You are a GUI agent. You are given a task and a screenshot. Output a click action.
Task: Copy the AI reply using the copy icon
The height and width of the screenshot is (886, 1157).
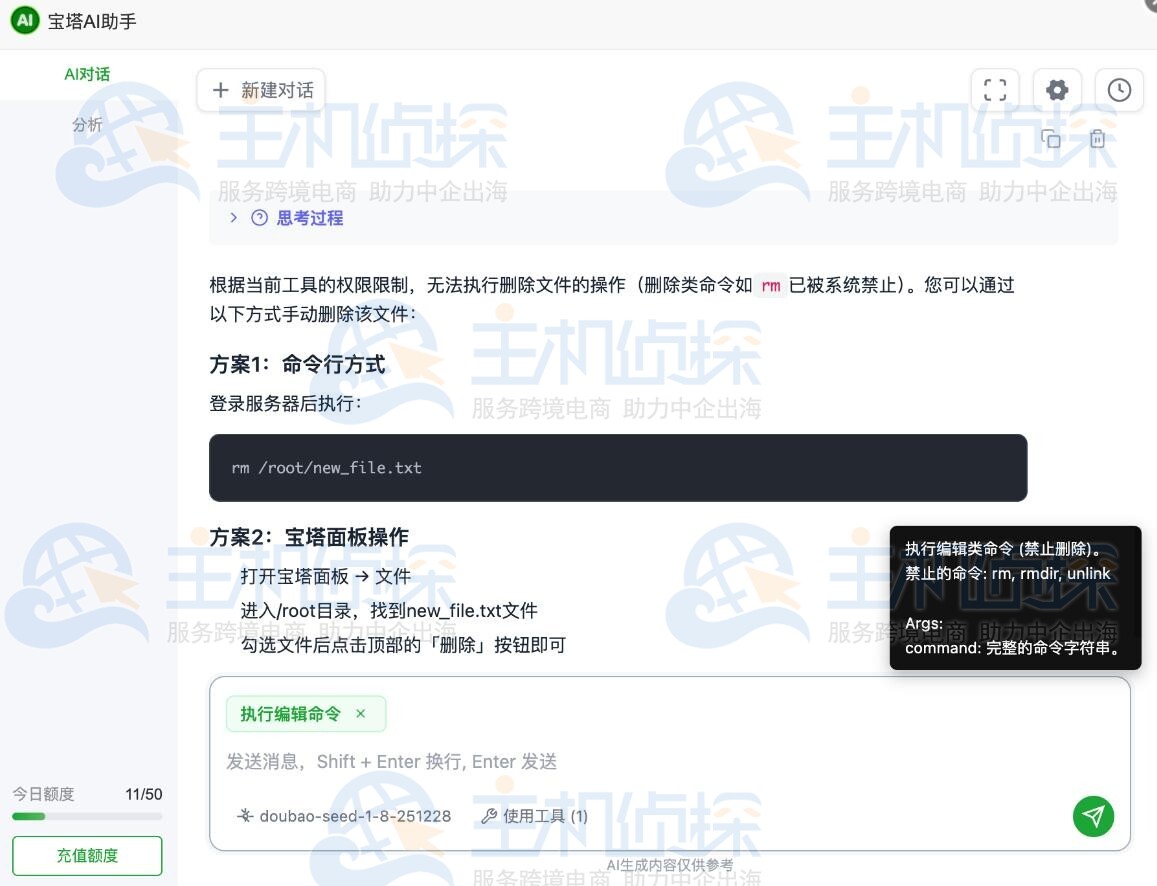pos(1051,139)
